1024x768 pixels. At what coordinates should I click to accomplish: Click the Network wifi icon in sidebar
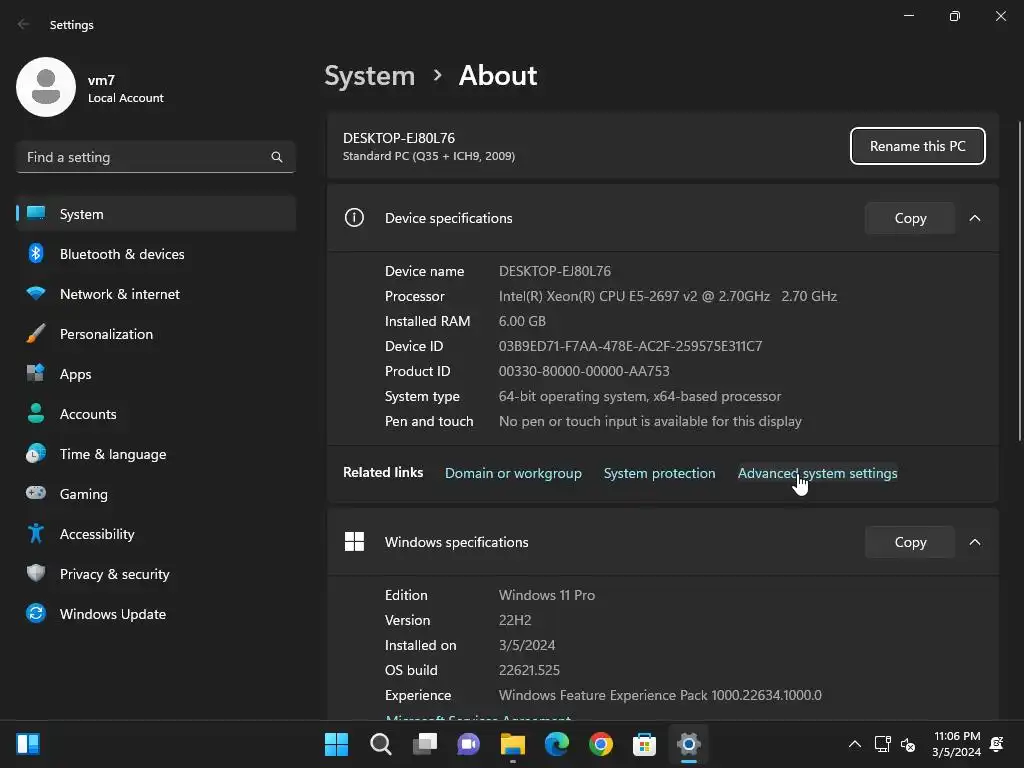coord(36,294)
